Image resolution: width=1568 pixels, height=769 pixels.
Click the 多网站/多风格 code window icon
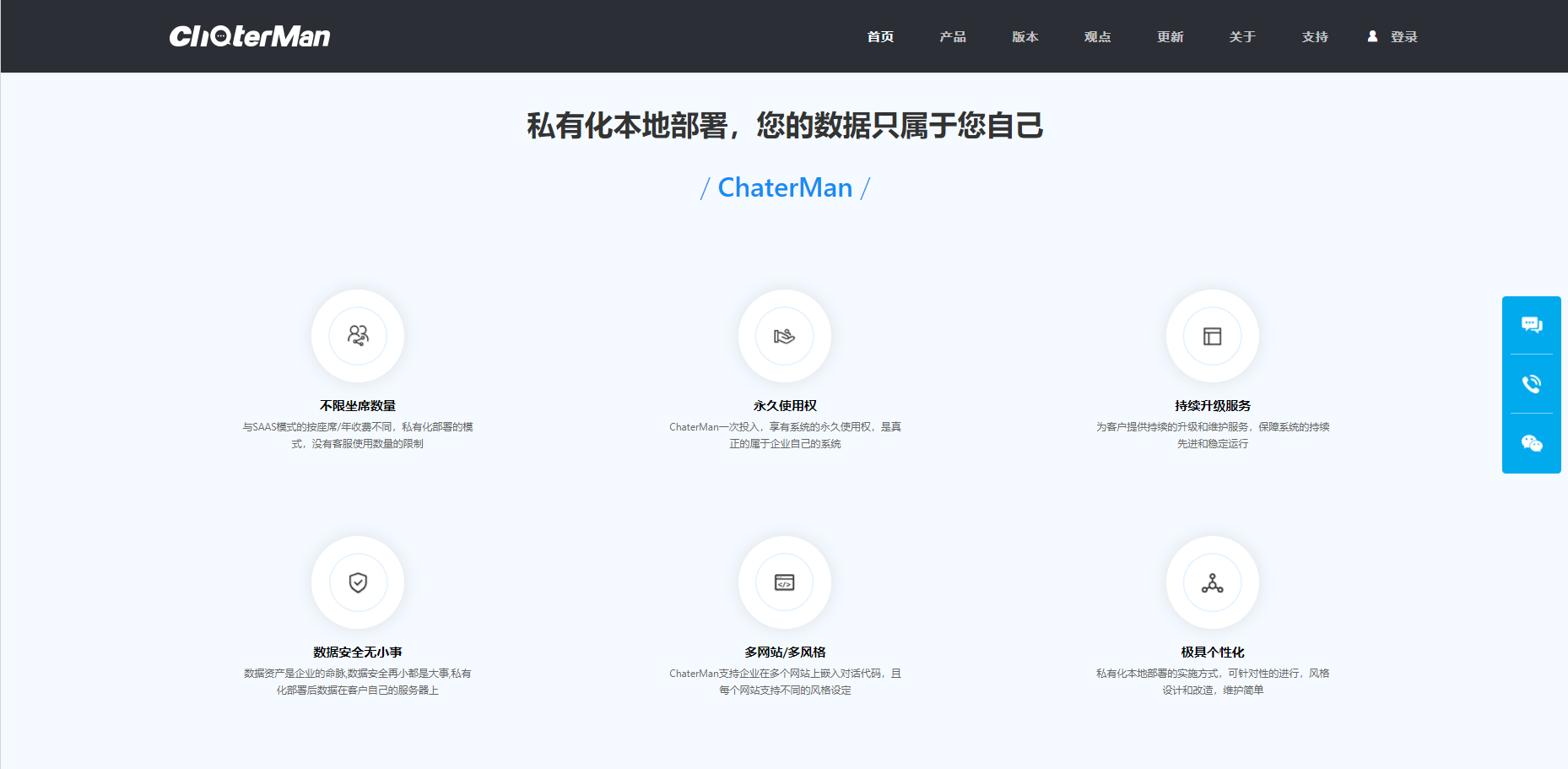click(x=785, y=582)
